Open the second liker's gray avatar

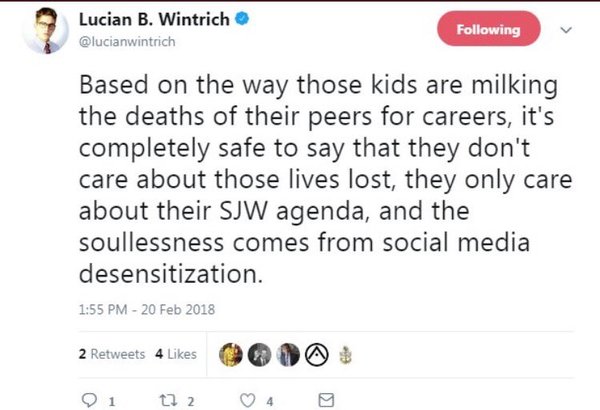[258, 355]
